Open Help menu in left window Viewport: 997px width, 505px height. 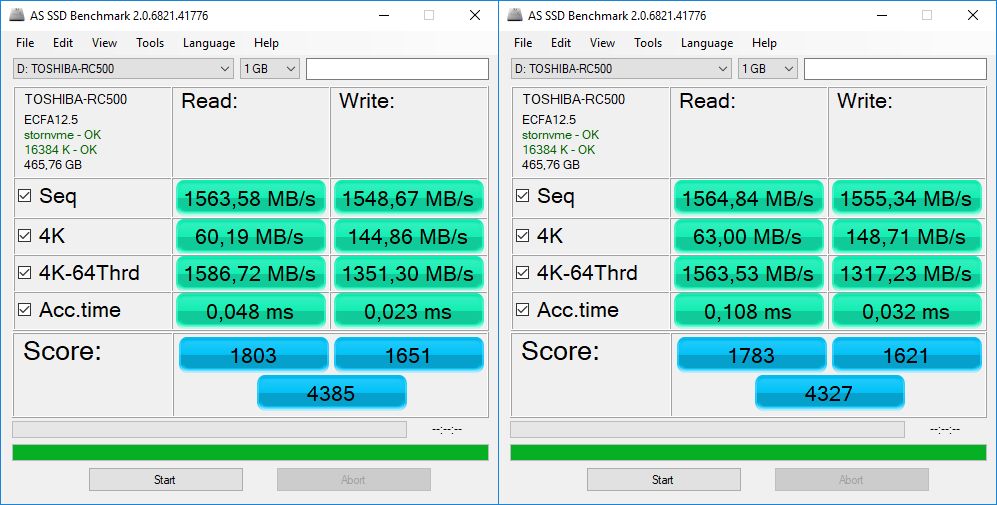click(x=266, y=43)
